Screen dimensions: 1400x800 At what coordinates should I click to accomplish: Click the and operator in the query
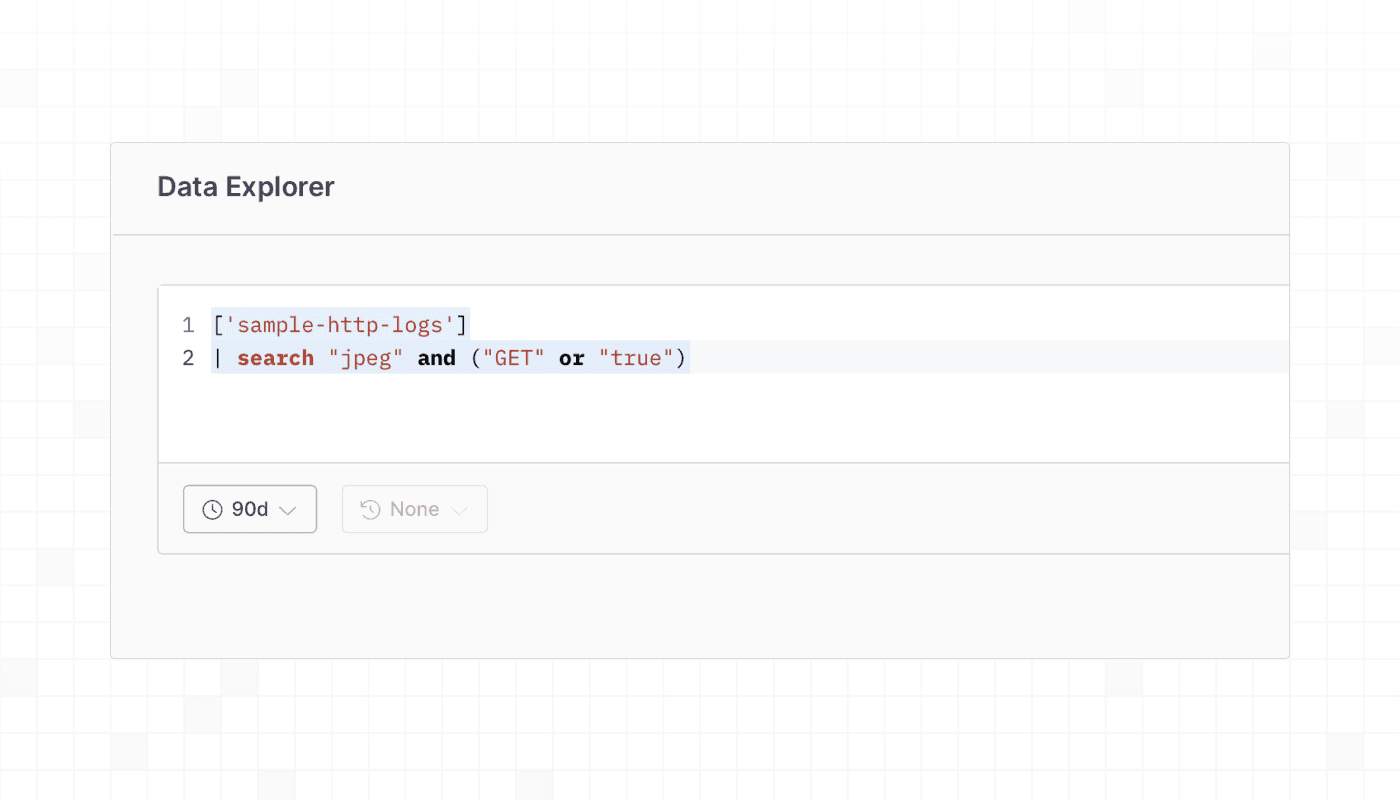436,358
